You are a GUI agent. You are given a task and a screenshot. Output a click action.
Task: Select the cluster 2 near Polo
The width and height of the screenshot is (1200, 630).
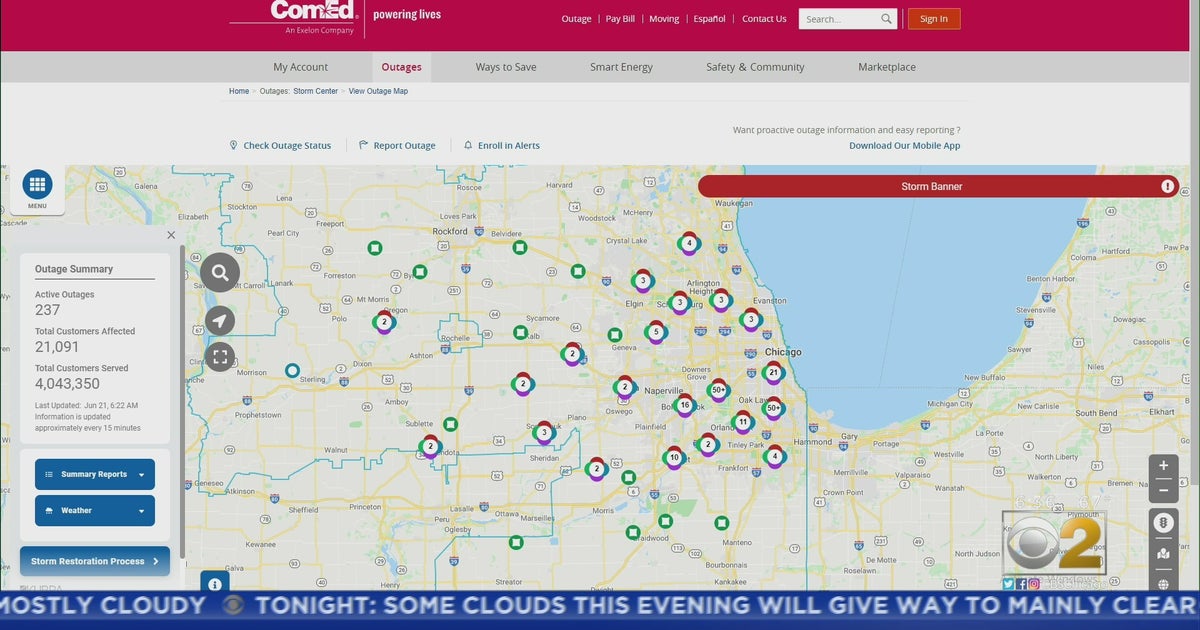(x=384, y=322)
